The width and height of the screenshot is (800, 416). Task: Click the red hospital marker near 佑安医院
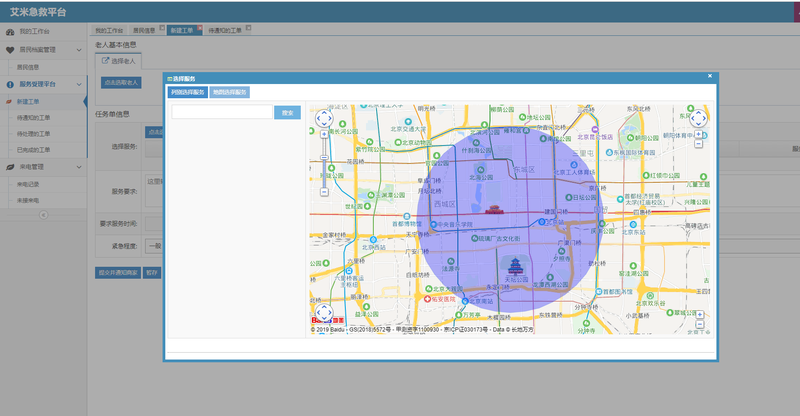click(x=428, y=299)
